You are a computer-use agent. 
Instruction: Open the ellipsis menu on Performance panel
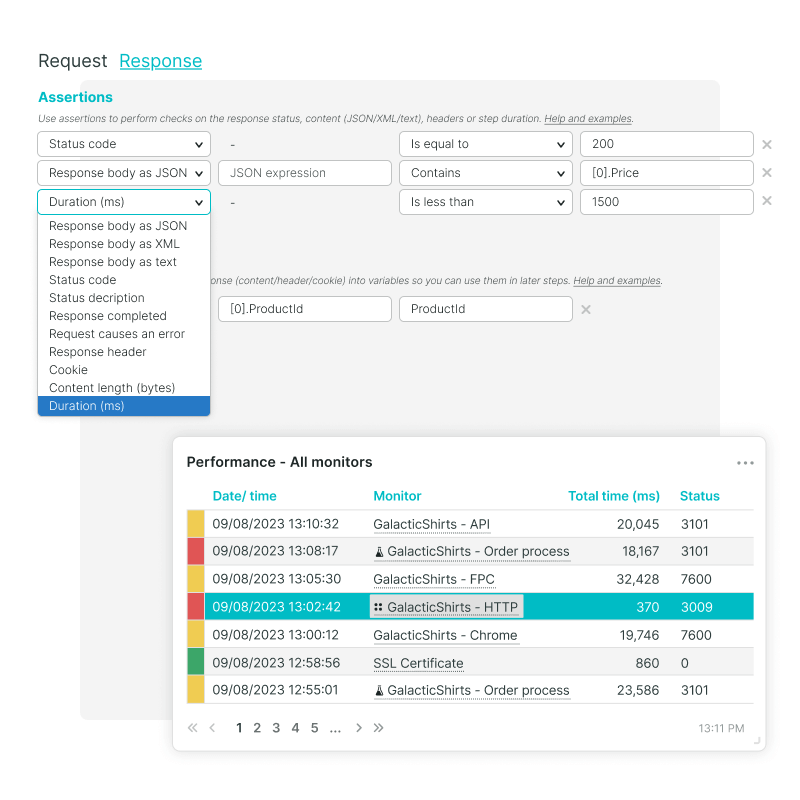click(745, 462)
